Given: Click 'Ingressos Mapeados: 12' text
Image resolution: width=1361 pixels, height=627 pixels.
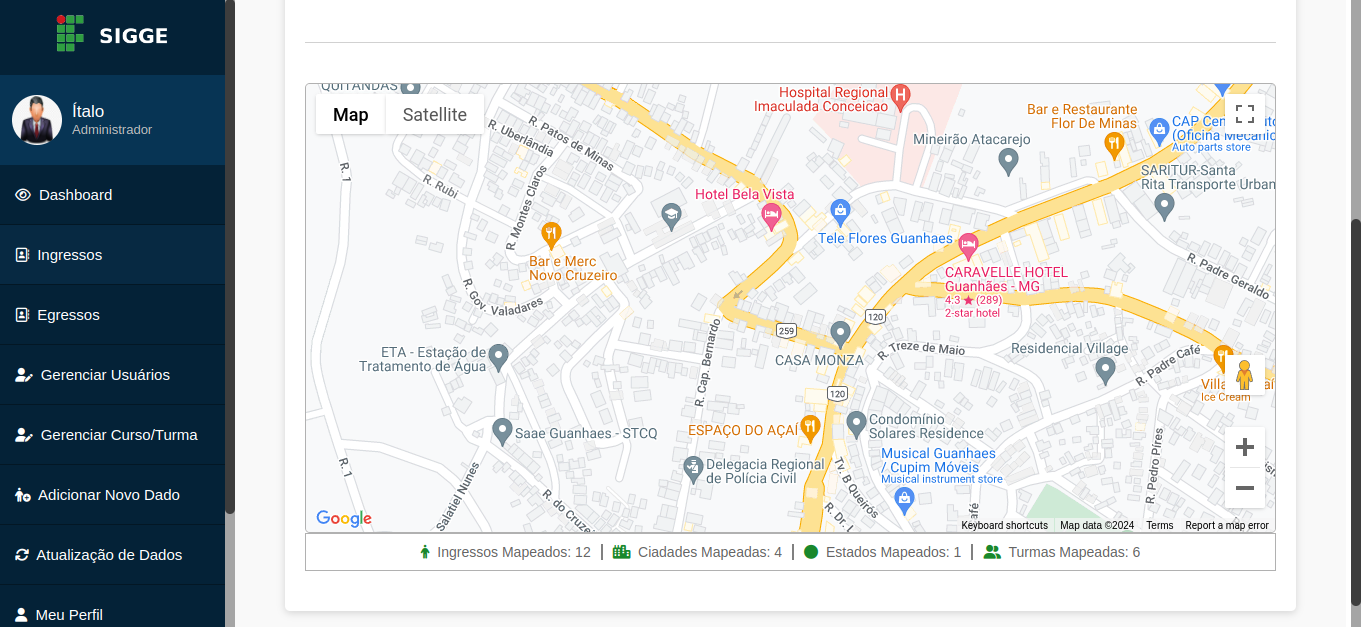Looking at the screenshot, I should point(514,552).
